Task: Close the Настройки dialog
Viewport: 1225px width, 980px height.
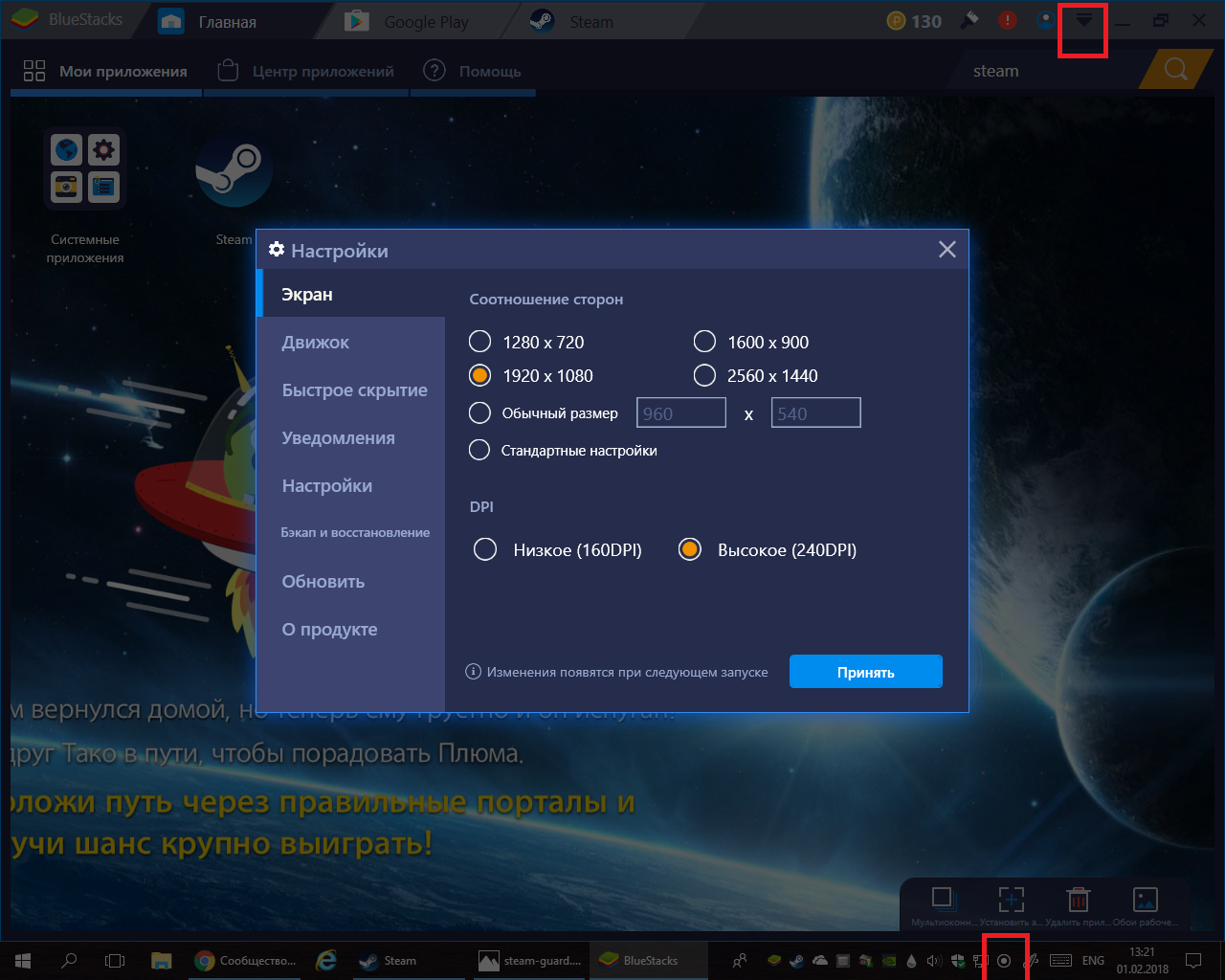Action: point(947,250)
